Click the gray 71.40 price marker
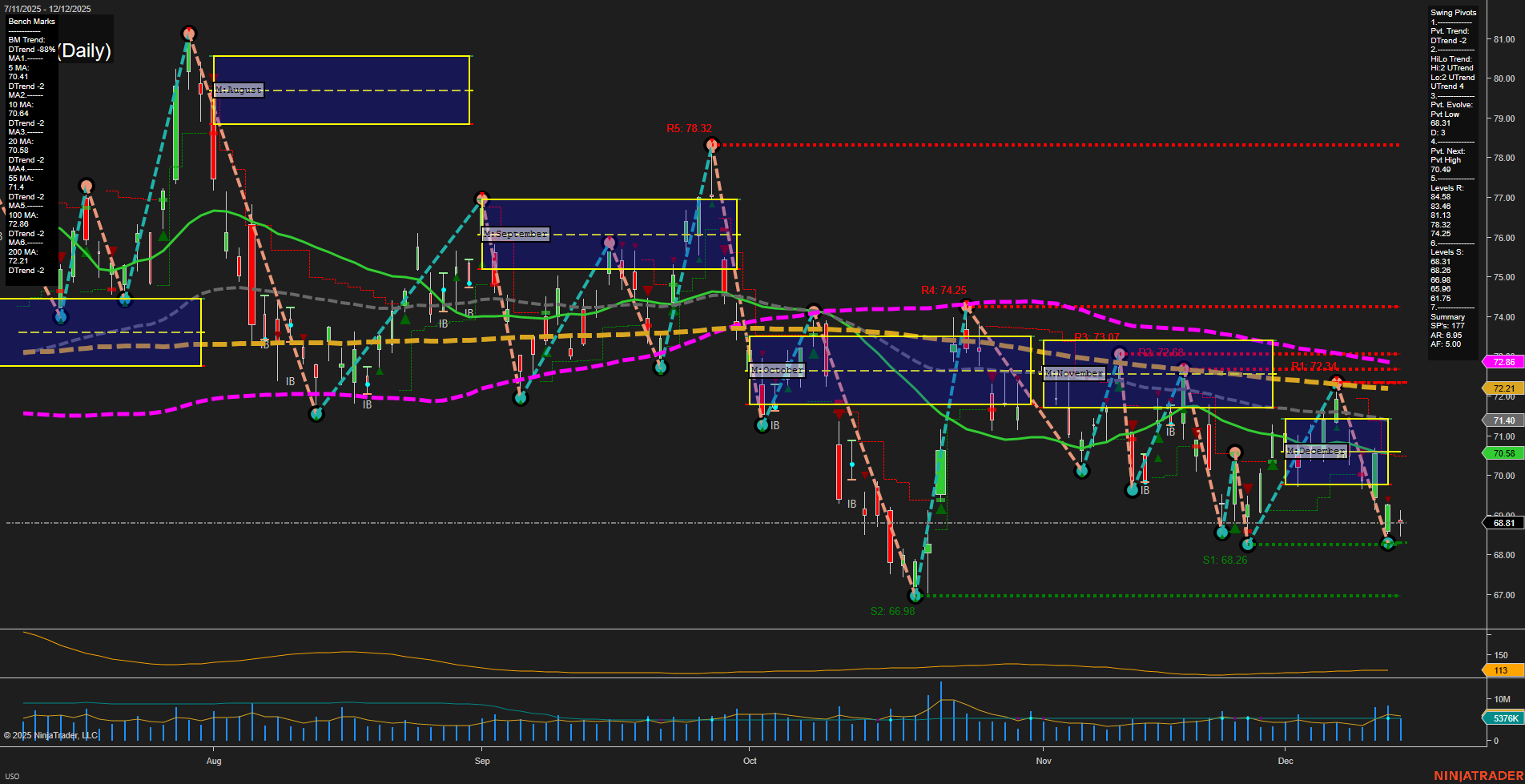The height and width of the screenshot is (784, 1525). [x=1502, y=420]
